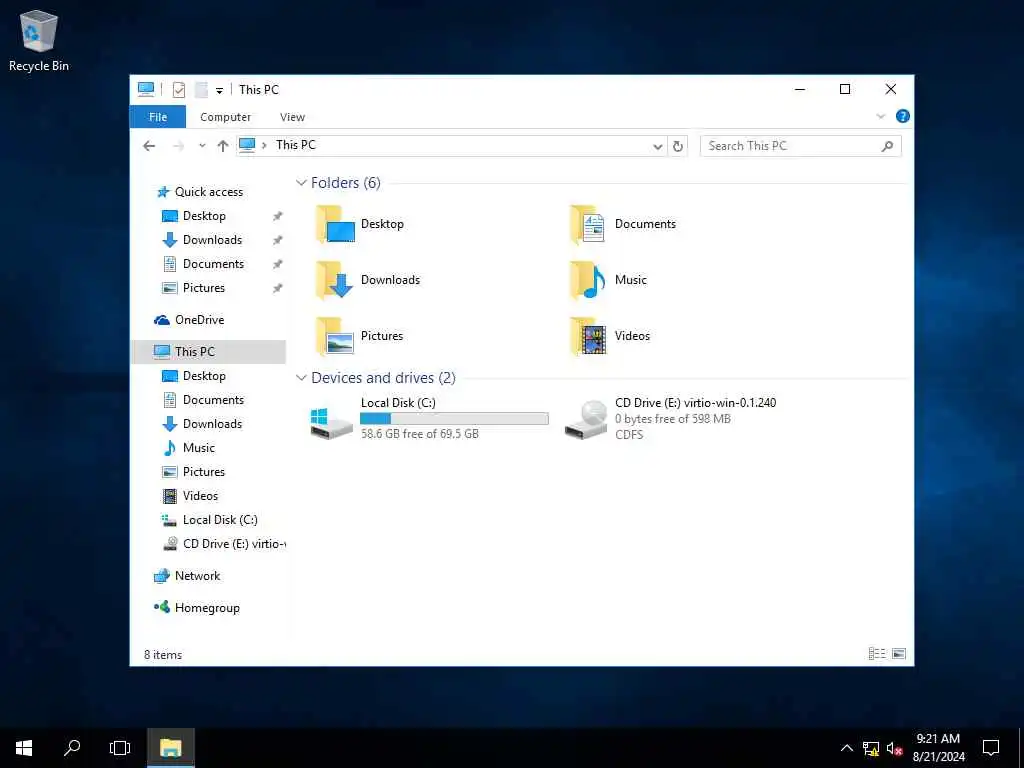Select the Local Disk (C:) drive icon
Viewport: 1024px width, 768px height.
coord(331,423)
